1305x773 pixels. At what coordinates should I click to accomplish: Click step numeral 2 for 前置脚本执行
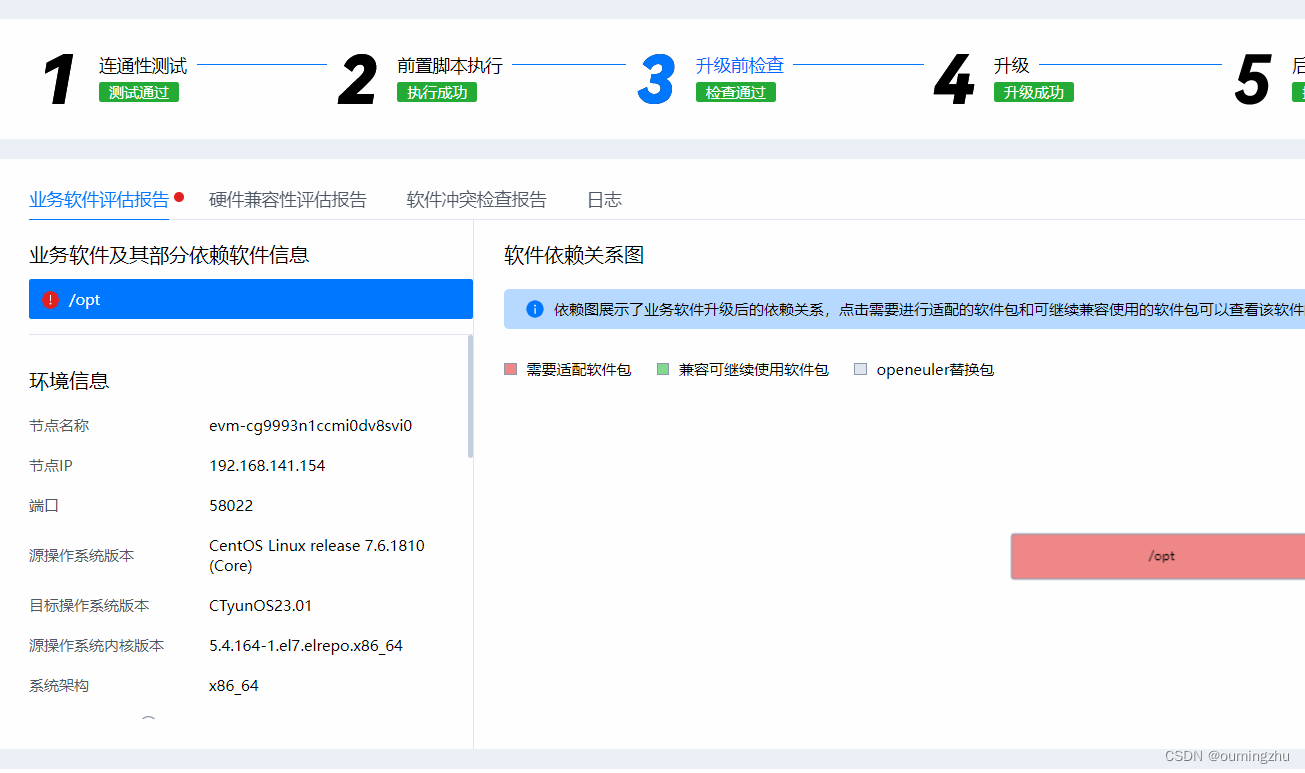356,78
